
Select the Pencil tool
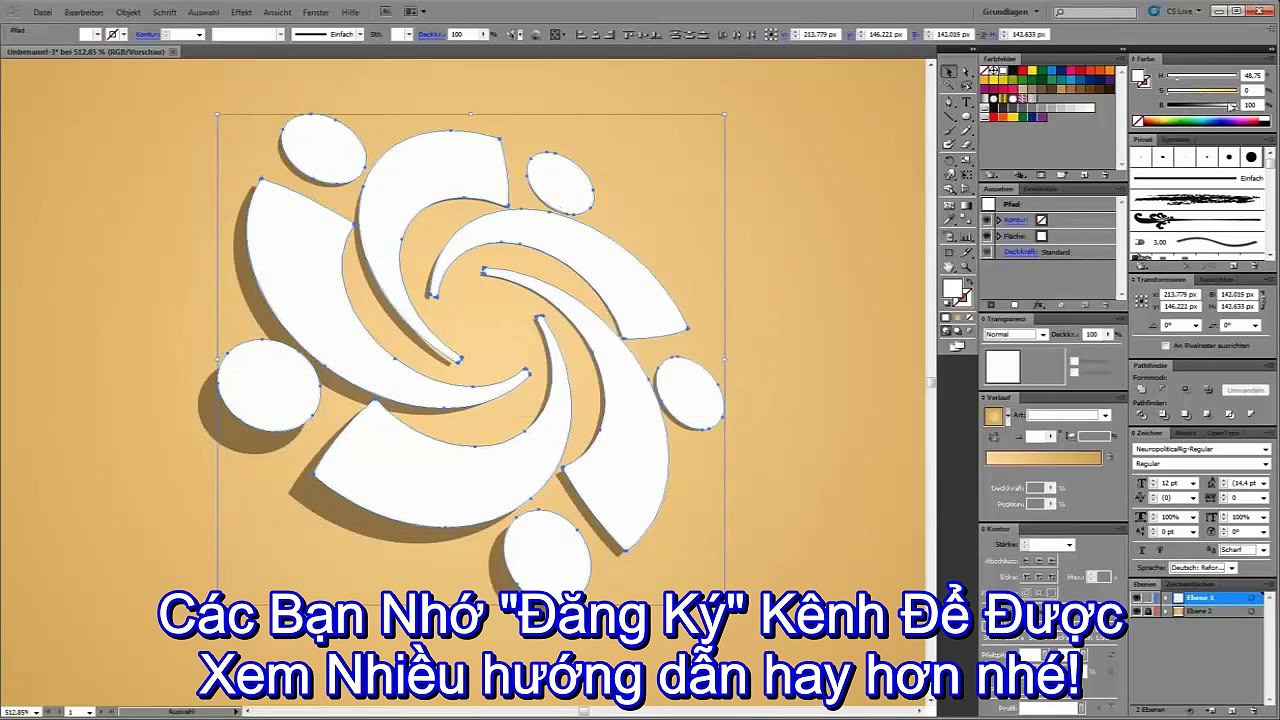coord(966,131)
